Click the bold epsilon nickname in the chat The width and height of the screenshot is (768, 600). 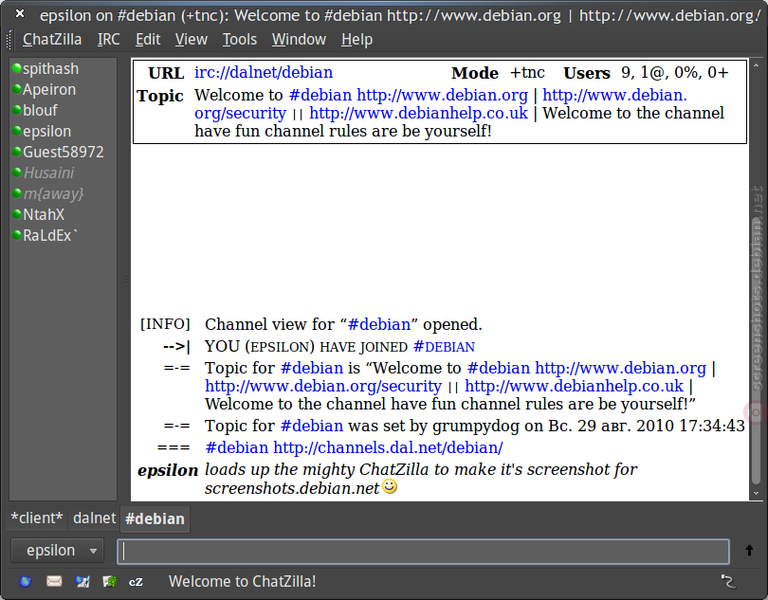168,471
